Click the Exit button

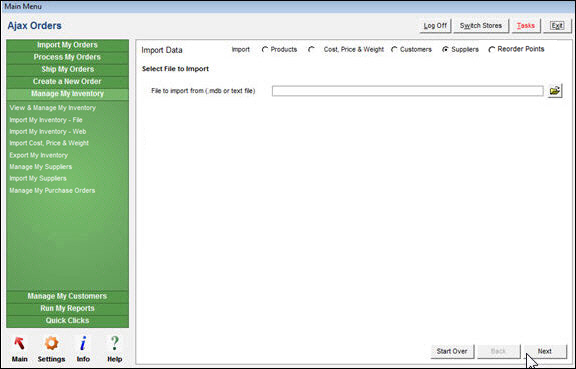557,26
